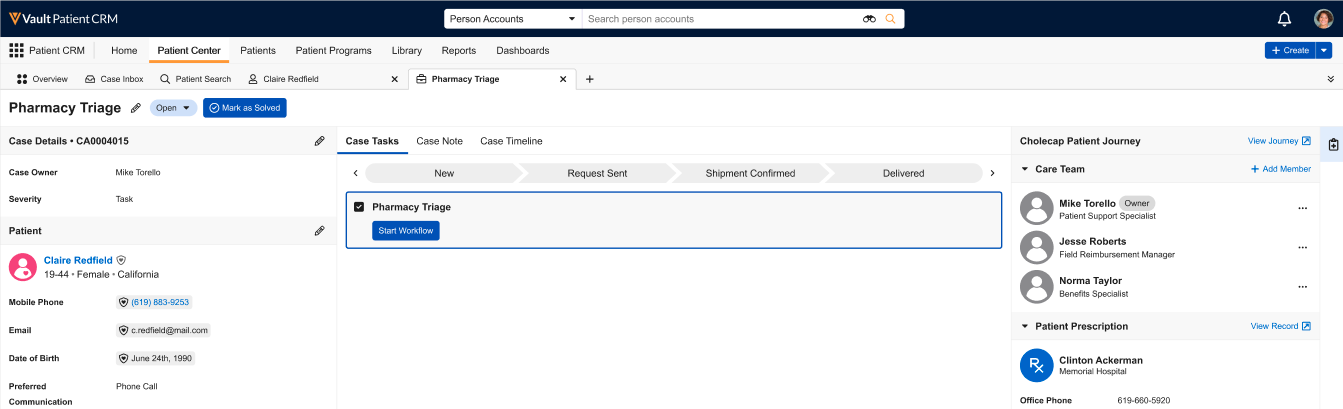1343x409 pixels.
Task: Switch to the Case Note tab
Action: click(x=439, y=141)
